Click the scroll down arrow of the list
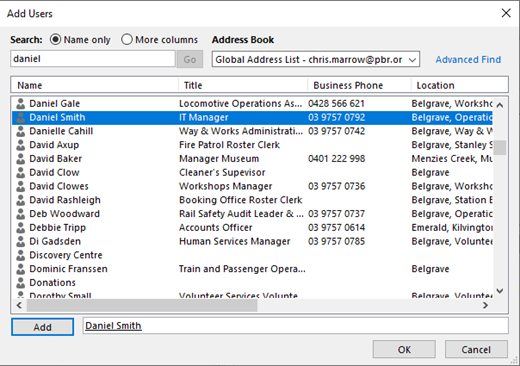 pos(500,291)
